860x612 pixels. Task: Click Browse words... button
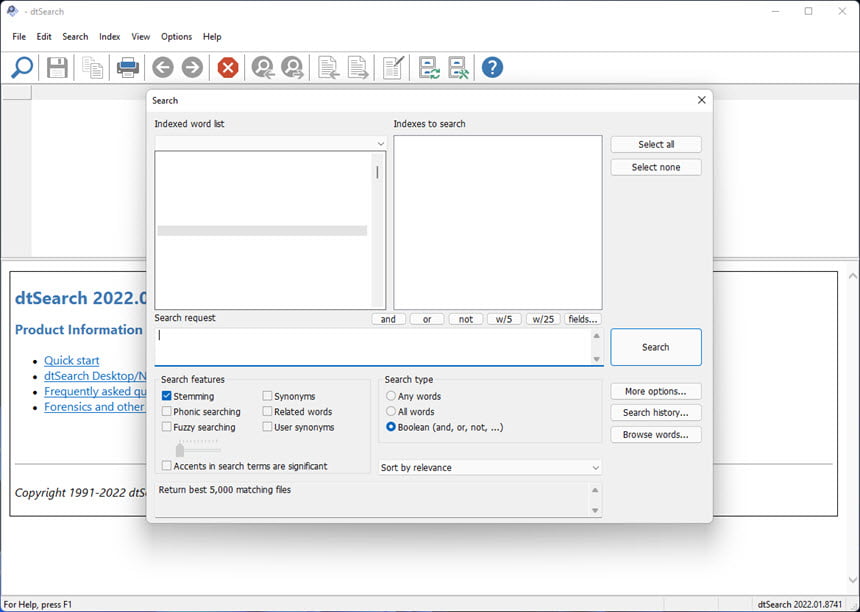[656, 435]
